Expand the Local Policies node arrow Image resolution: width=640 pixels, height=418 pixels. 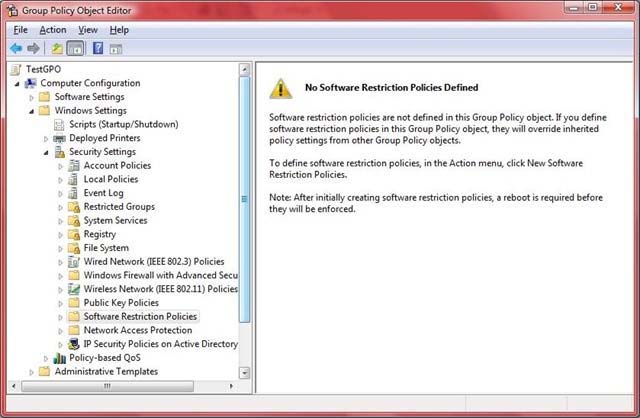pyautogui.click(x=60, y=180)
